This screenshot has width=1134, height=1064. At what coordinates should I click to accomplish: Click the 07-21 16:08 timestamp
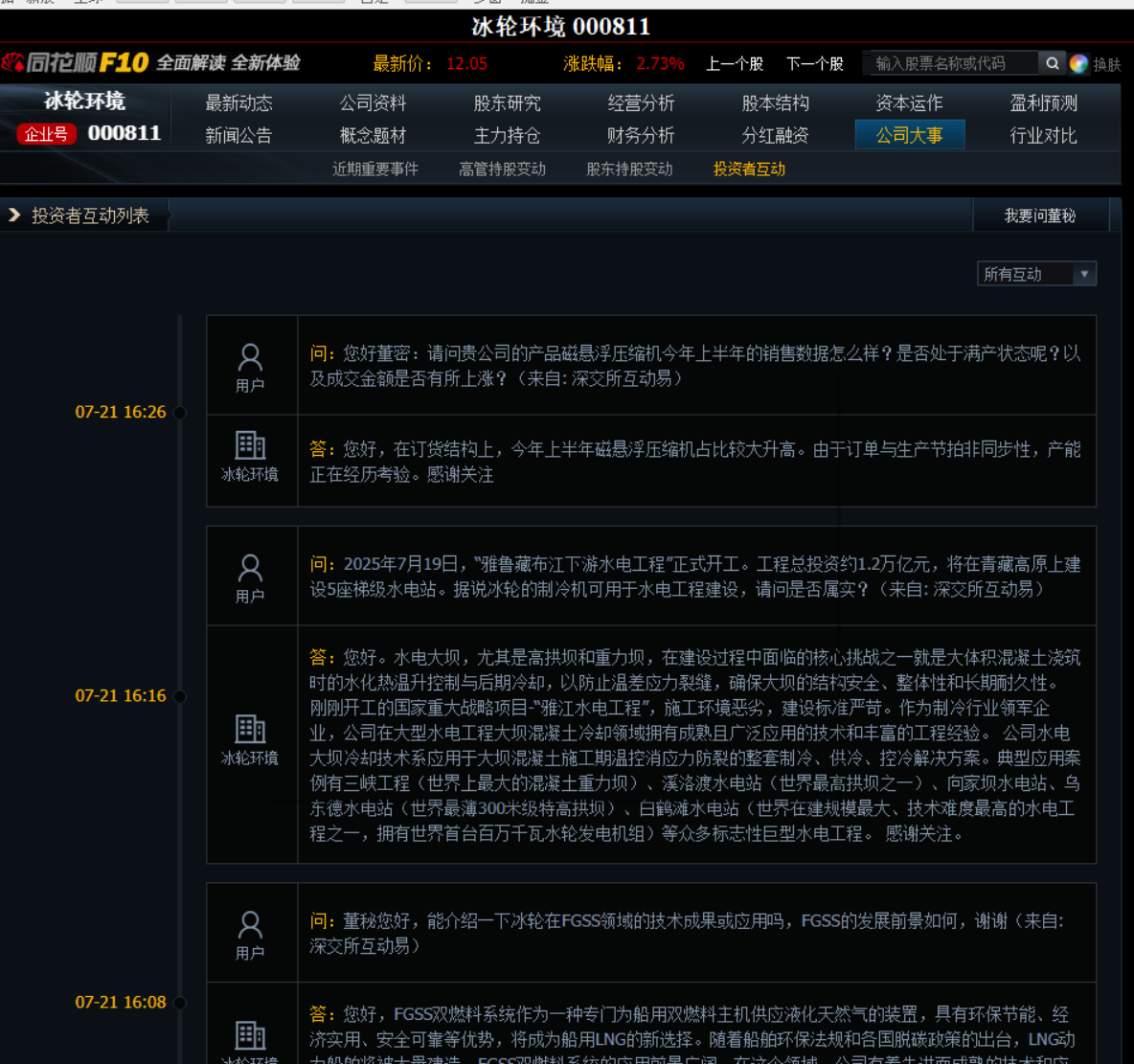(x=121, y=1003)
